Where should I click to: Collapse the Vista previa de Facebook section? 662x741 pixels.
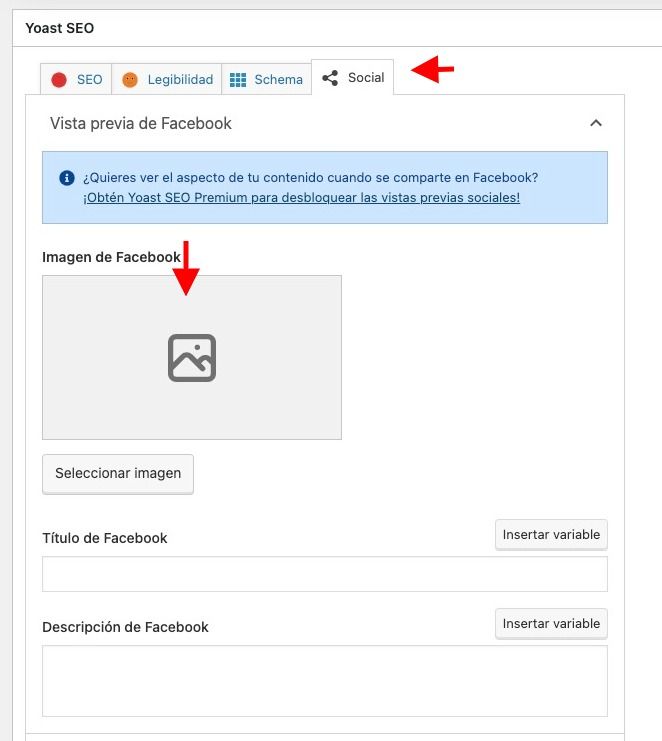596,123
